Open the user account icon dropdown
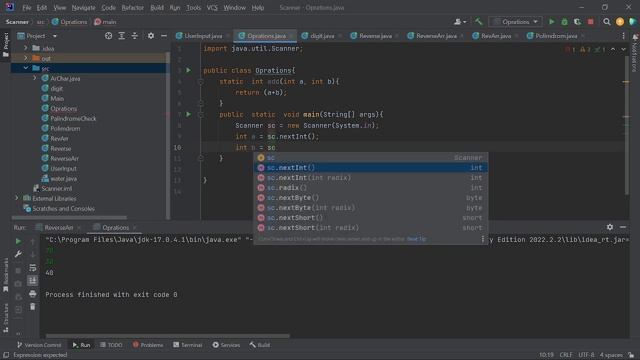The image size is (640, 360). click(460, 22)
